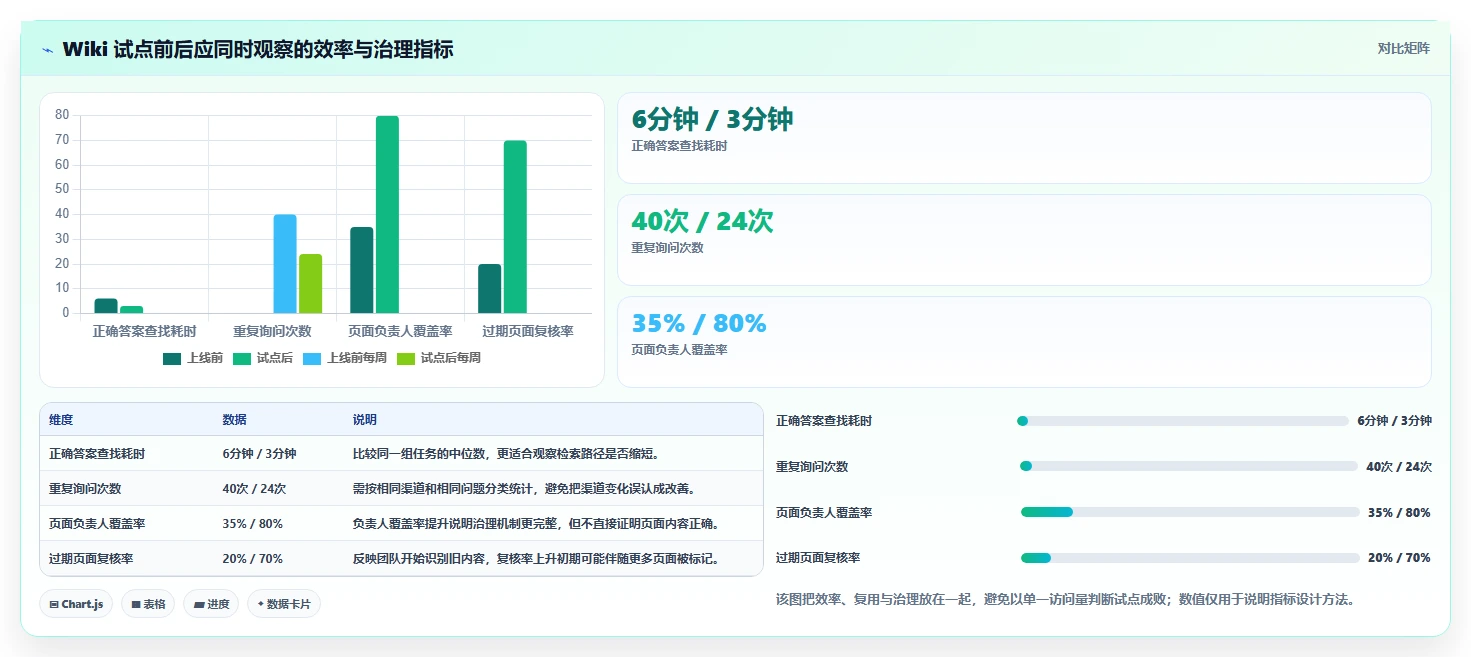Click the 数据卡片 tag chip

(x=284, y=604)
